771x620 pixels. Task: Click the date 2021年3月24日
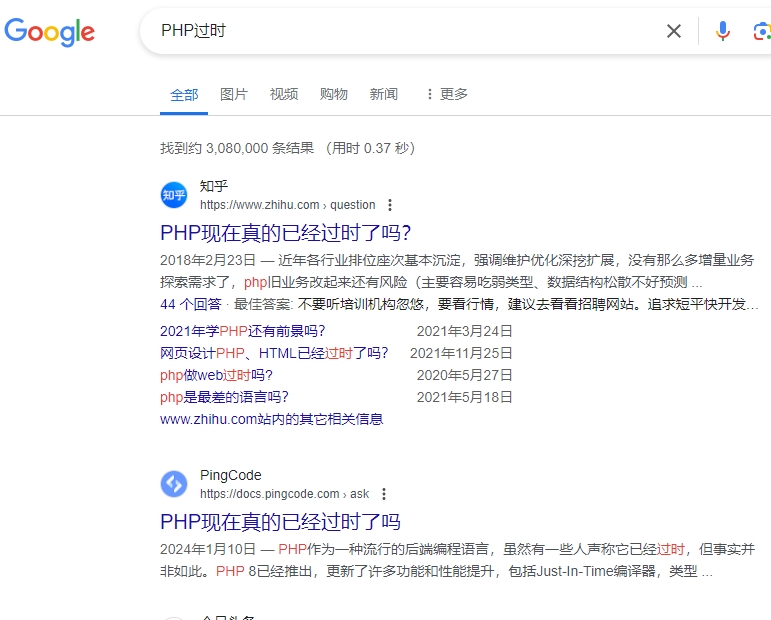pyautogui.click(x=464, y=331)
